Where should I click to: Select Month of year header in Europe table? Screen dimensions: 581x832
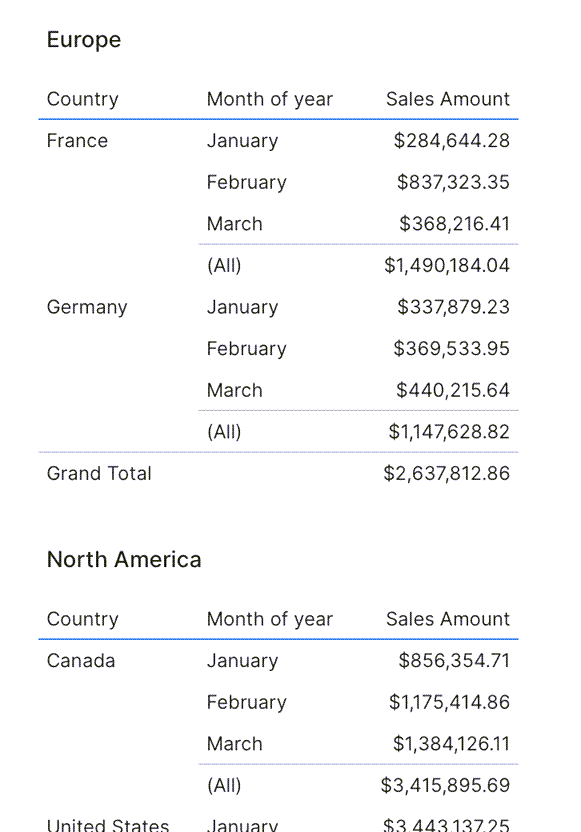tap(270, 99)
